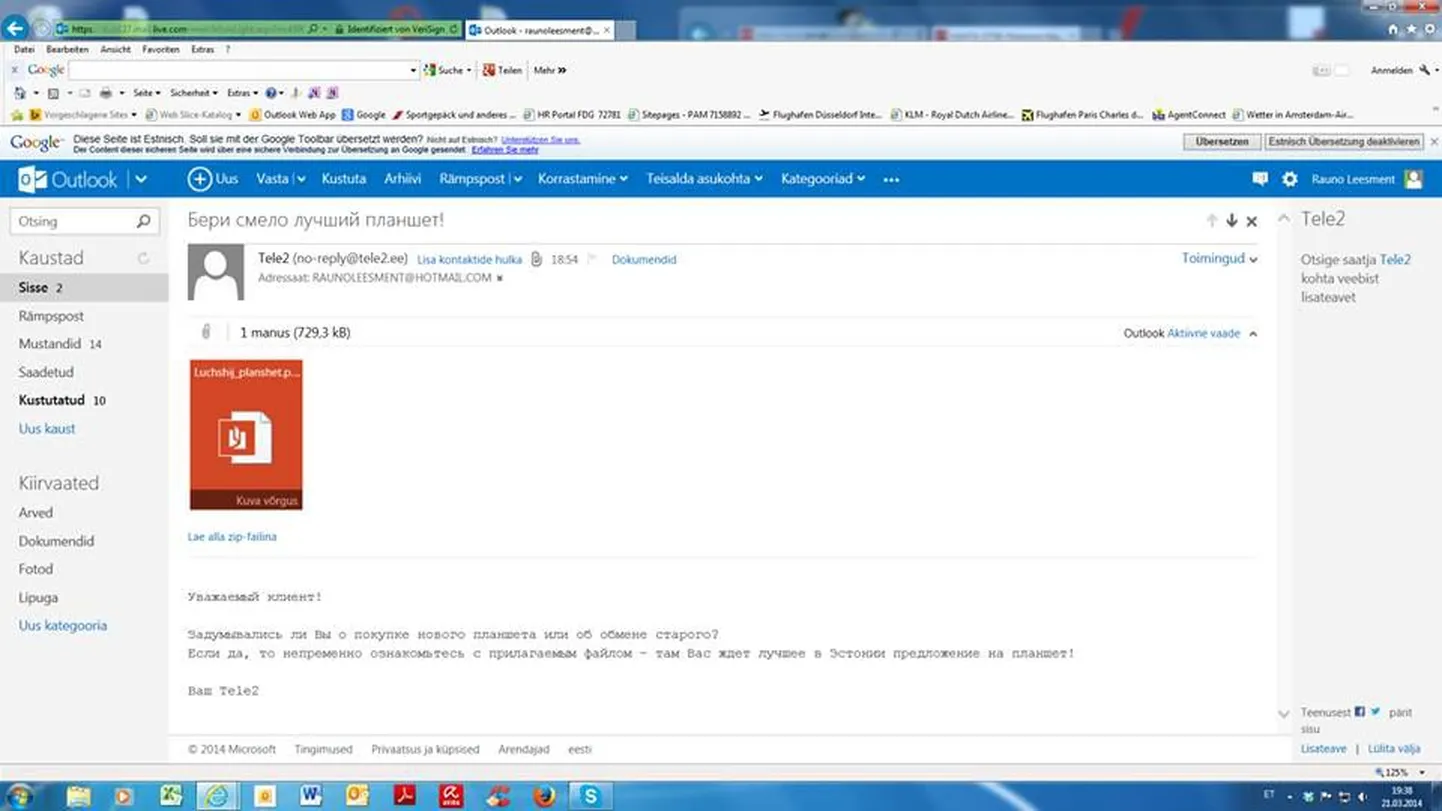This screenshot has height=811, width=1442.
Task: Open the Datei menu
Action: pos(24,49)
